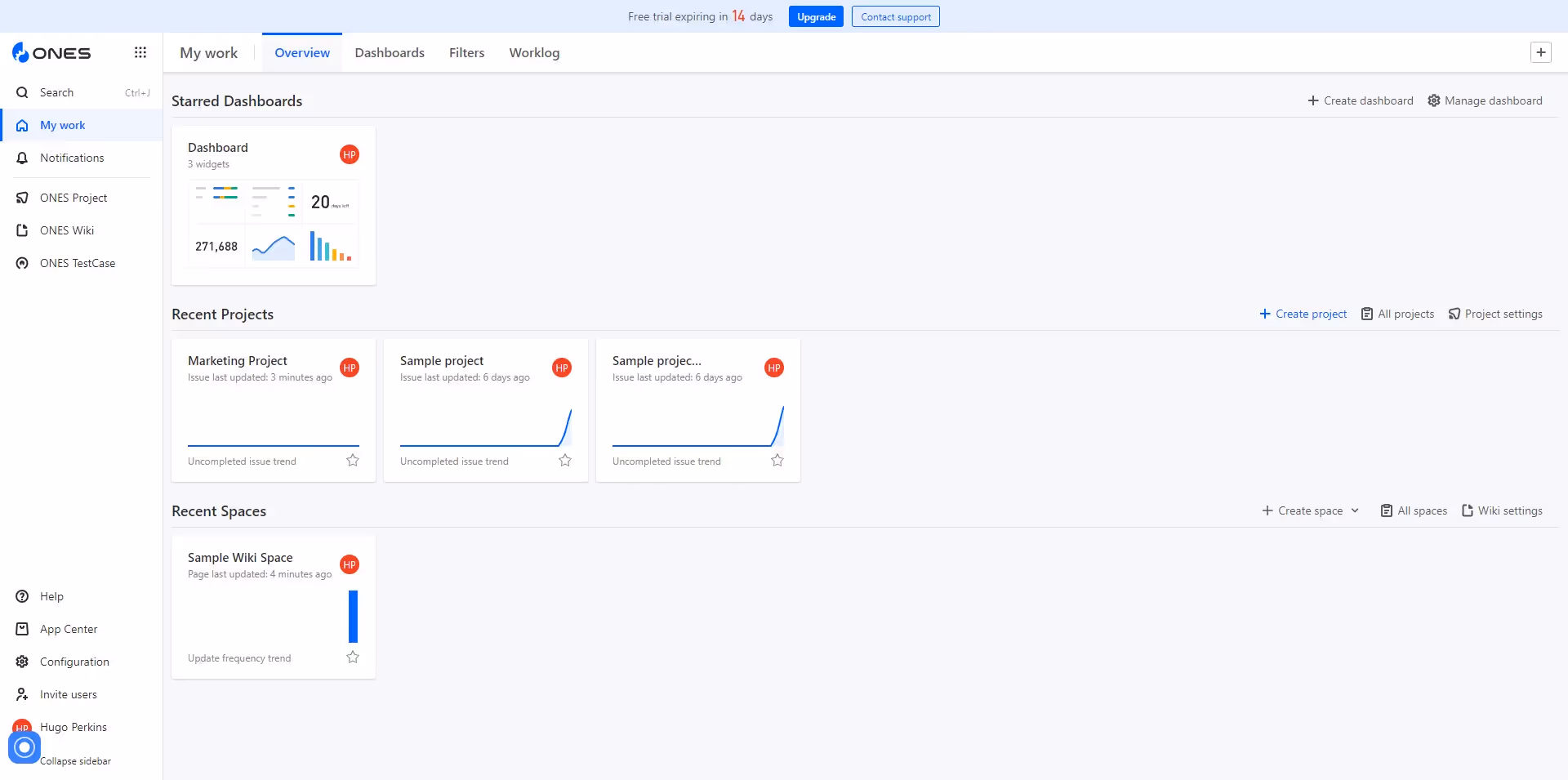This screenshot has height=780, width=1568.
Task: Click the App Center icon
Action: coord(22,629)
